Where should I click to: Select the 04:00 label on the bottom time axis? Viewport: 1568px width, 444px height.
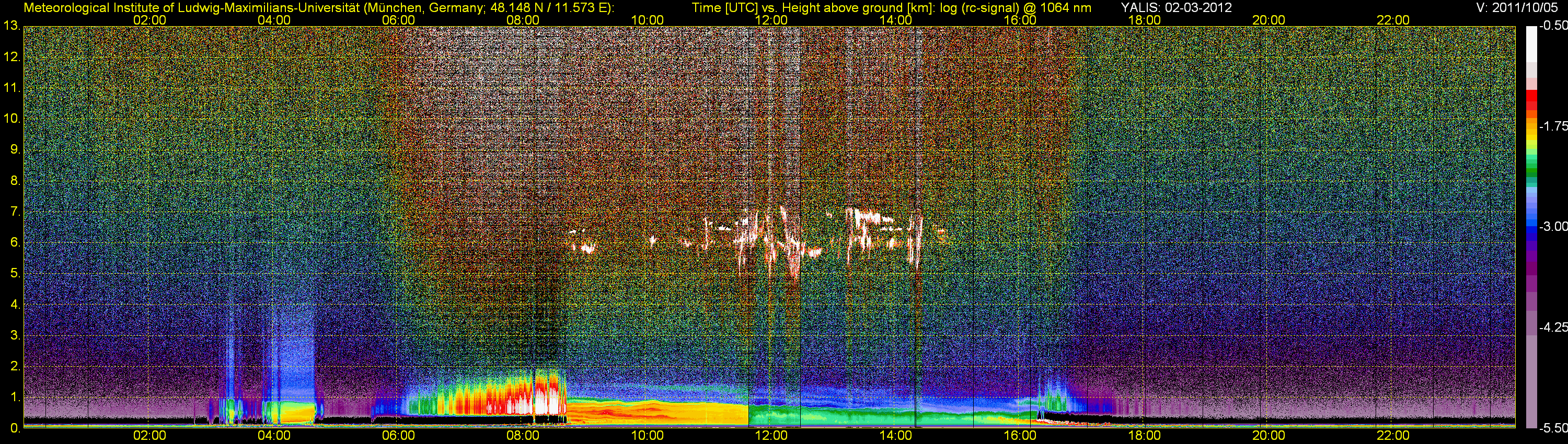point(274,436)
